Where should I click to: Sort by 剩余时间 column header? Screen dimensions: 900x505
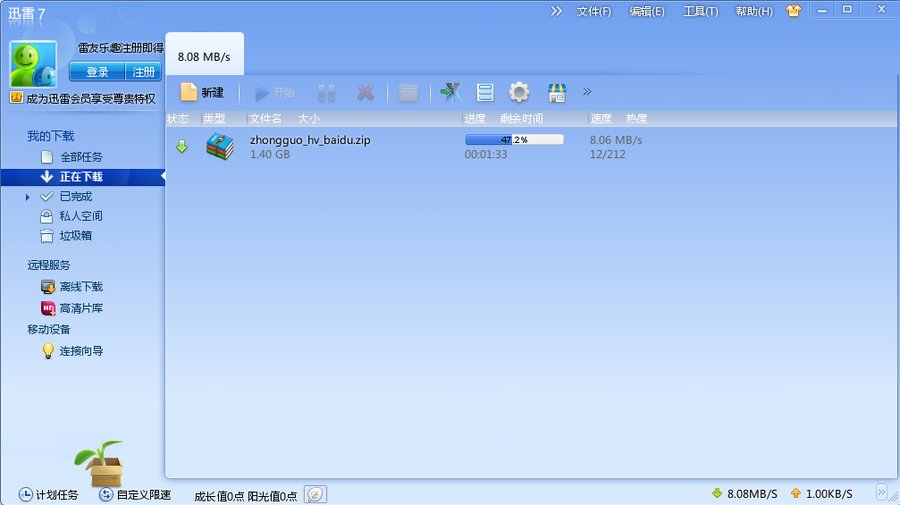pos(521,119)
